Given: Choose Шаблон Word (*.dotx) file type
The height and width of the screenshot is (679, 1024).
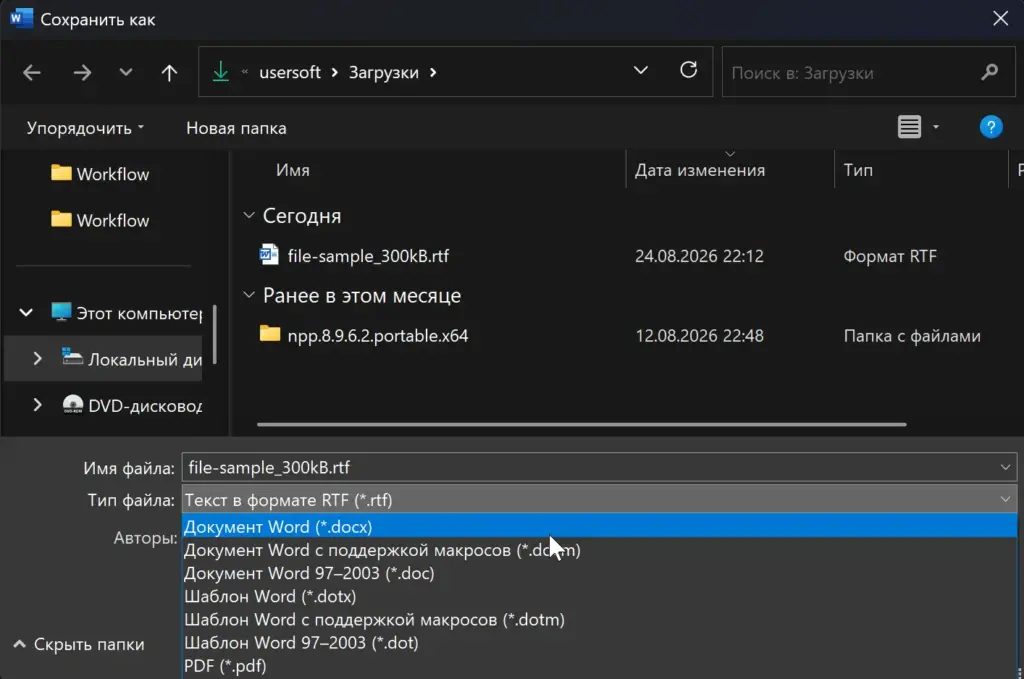Looking at the screenshot, I should (599, 597).
